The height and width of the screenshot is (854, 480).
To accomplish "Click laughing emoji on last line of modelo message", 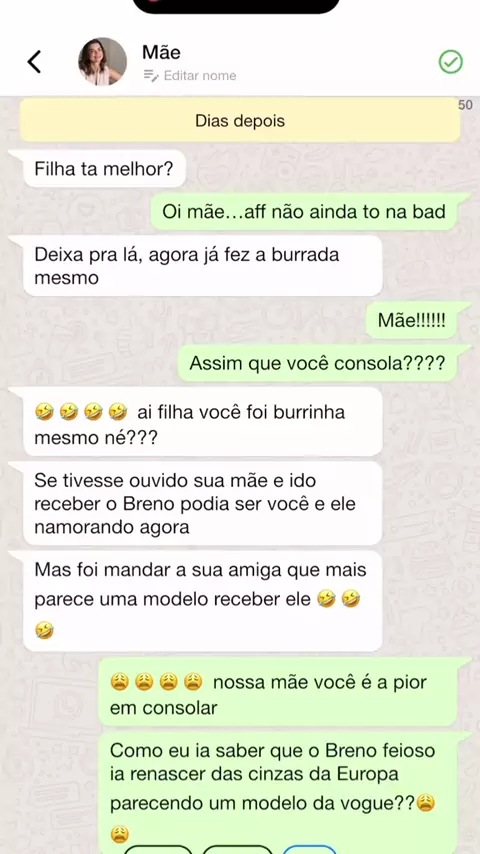I will point(44,631).
